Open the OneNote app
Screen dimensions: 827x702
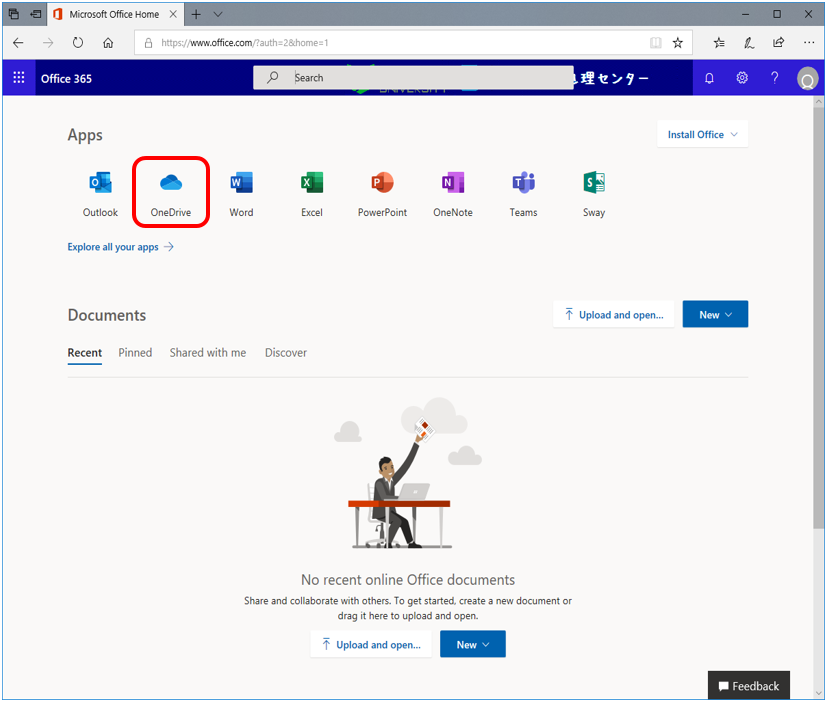point(453,194)
